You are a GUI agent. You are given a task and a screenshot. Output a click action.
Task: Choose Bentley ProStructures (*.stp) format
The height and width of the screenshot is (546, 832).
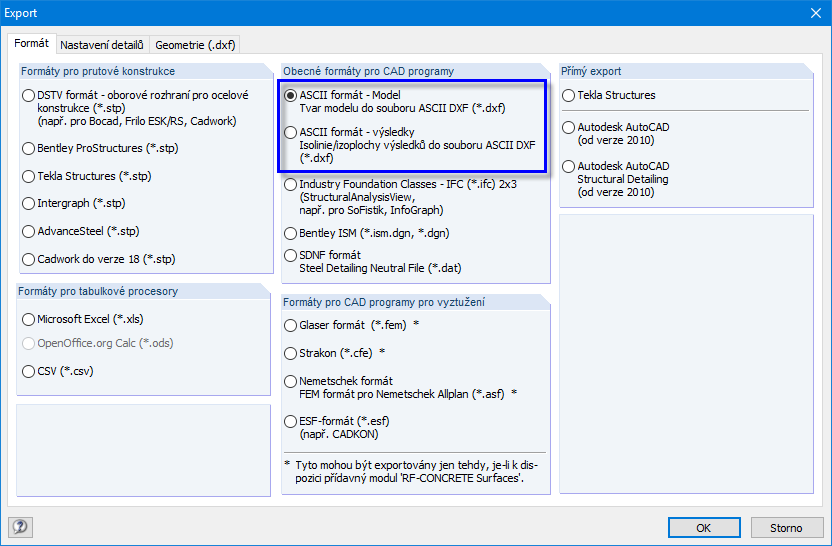pos(29,148)
